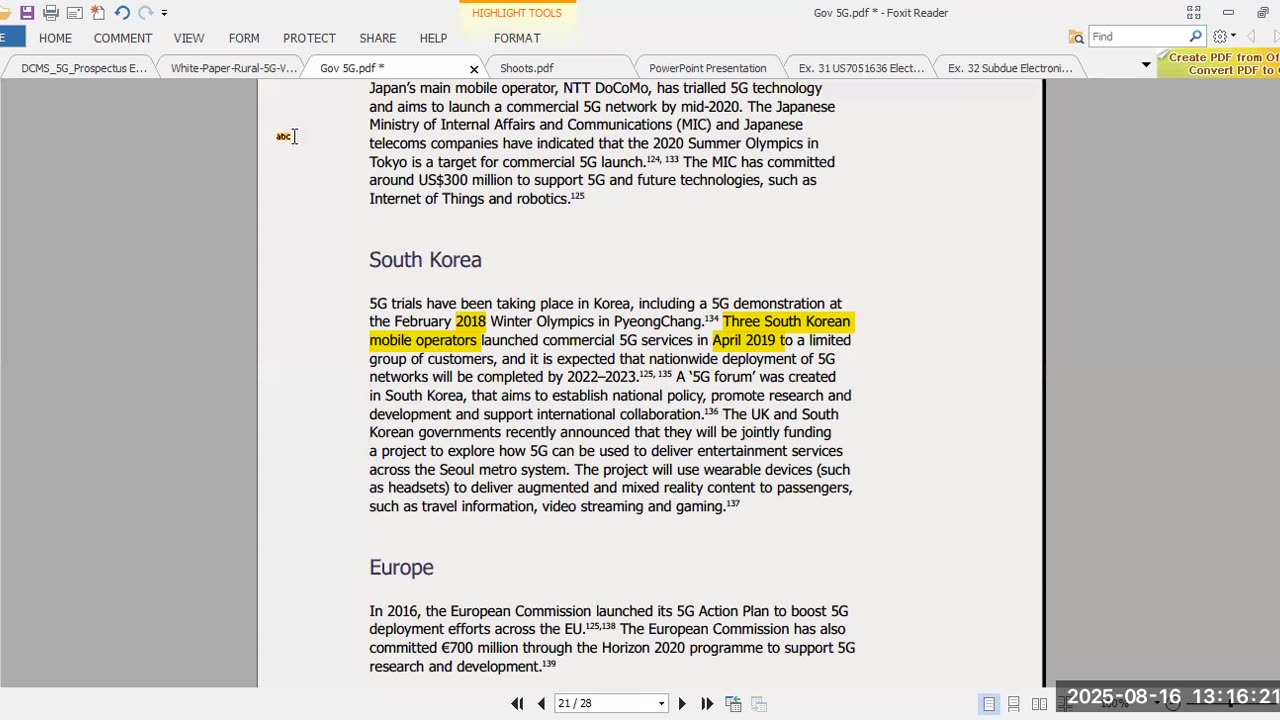Click the Save icon in quick access toolbar
The height and width of the screenshot is (720, 1280).
(x=27, y=13)
